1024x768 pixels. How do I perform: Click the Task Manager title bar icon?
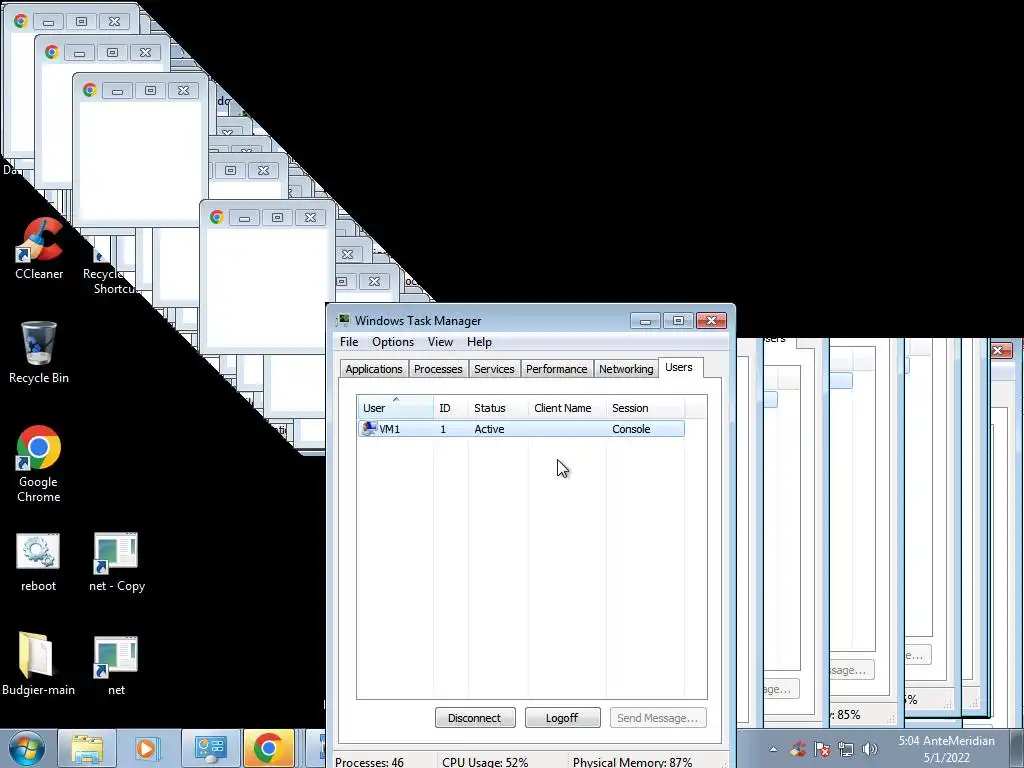[x=343, y=320]
